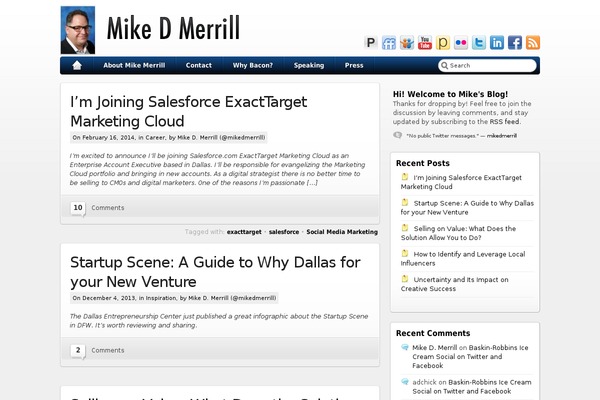The image size is (600, 400).
Task: Click the Comments label next to 10
Action: pyautogui.click(x=108, y=208)
